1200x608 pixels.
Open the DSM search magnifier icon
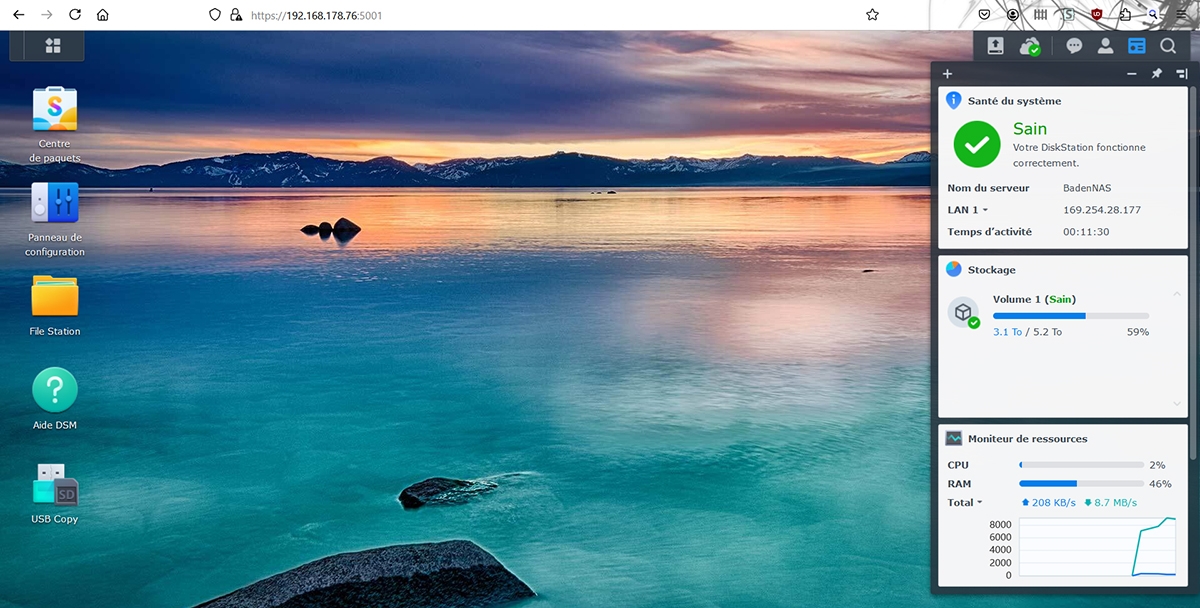tap(1168, 46)
